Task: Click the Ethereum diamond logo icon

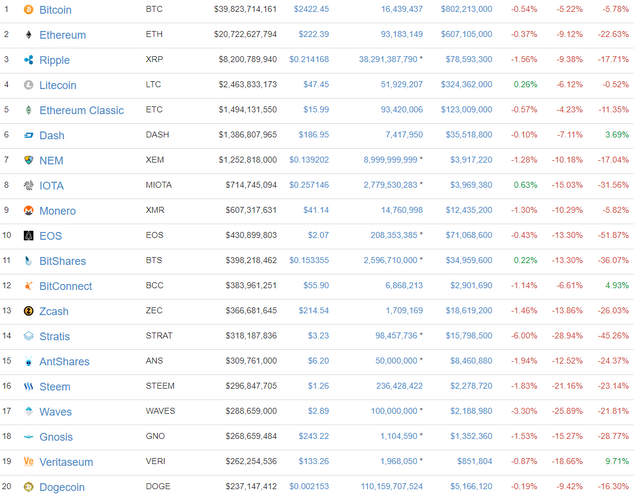Action: tap(29, 35)
